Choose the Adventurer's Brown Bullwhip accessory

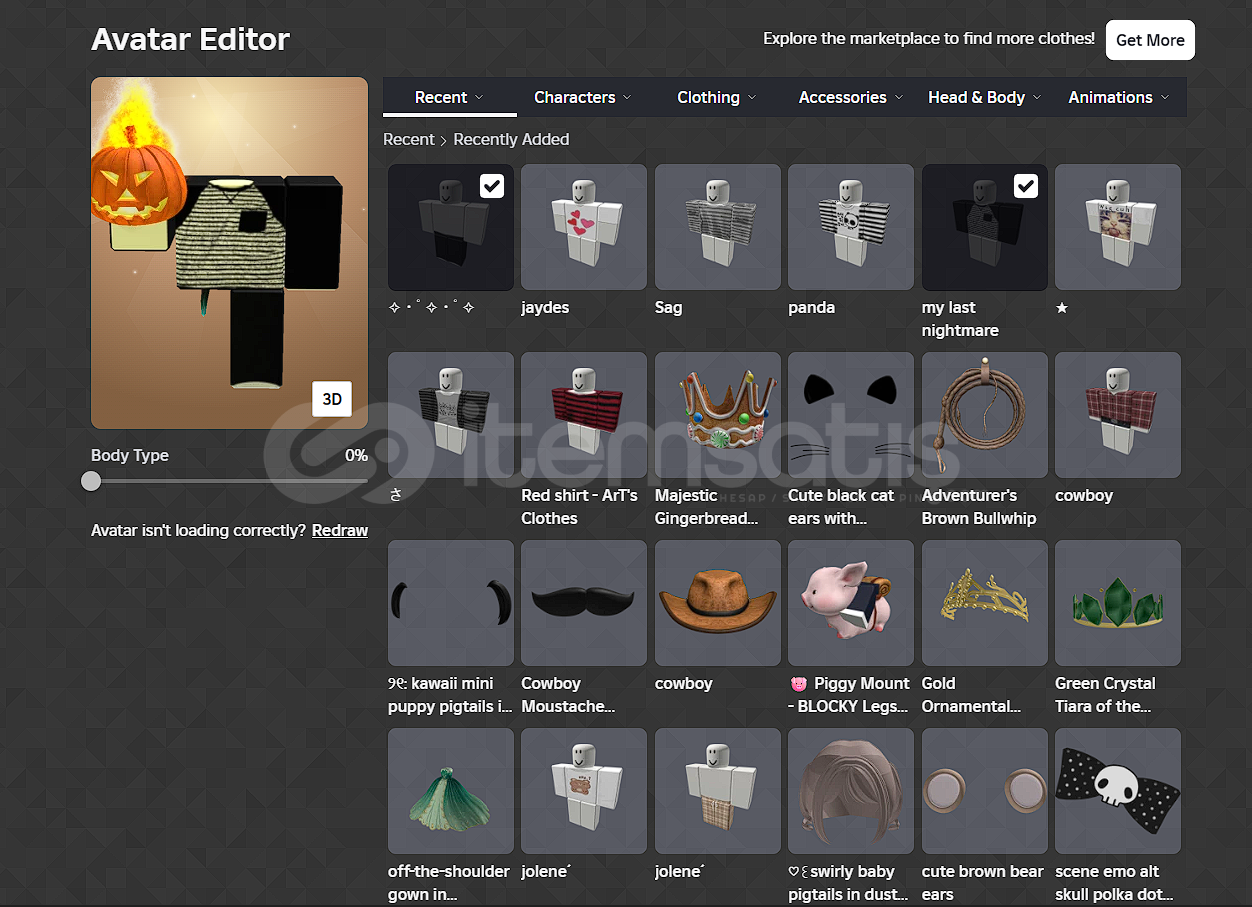[x=984, y=414]
